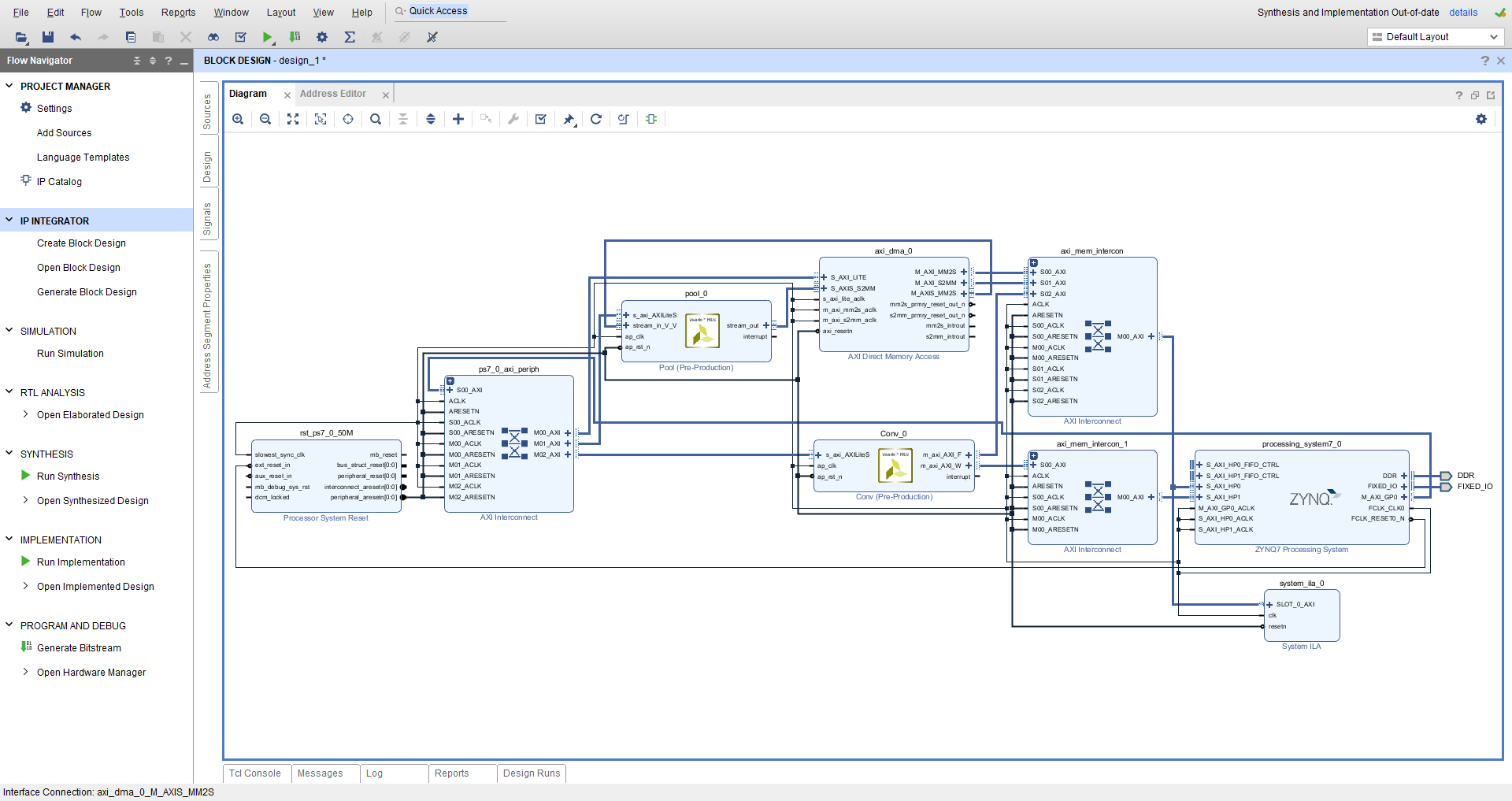
Task: Open Language Templates
Action: pos(83,158)
